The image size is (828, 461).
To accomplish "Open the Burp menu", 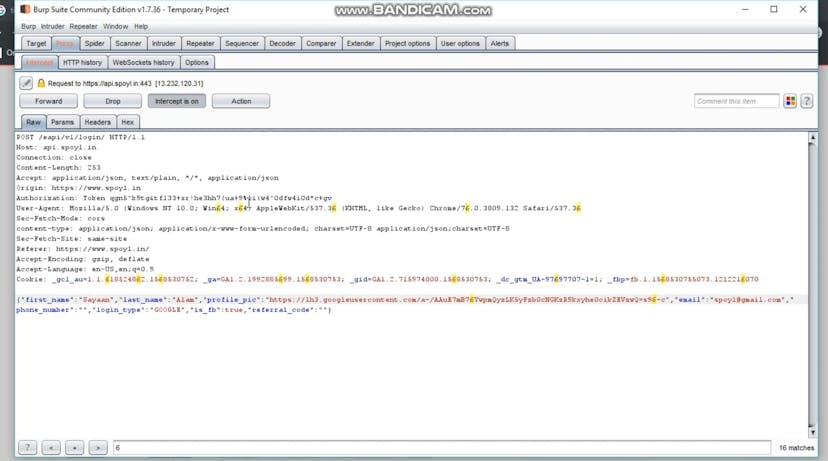I will [29, 26].
